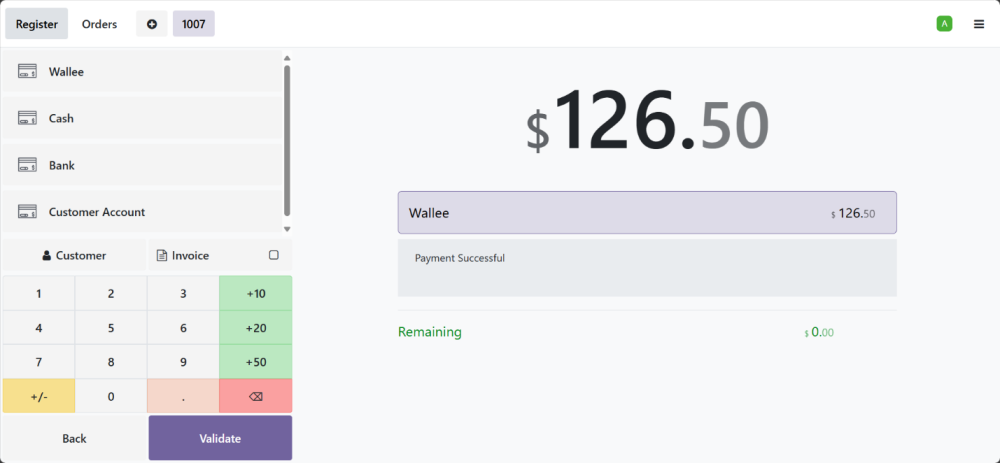
Task: Click the green user avatar icon
Action: [944, 24]
